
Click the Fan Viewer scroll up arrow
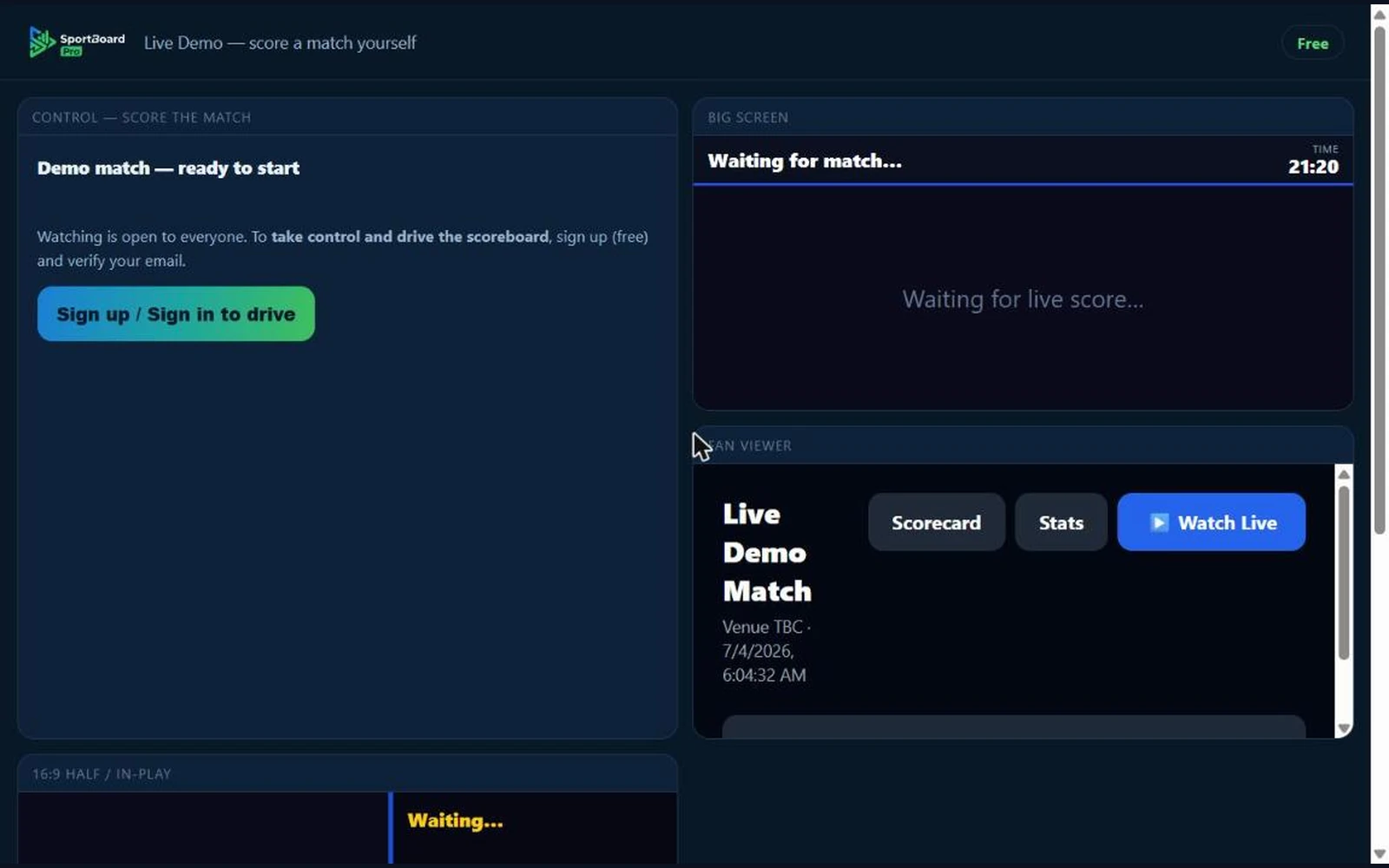click(x=1344, y=474)
